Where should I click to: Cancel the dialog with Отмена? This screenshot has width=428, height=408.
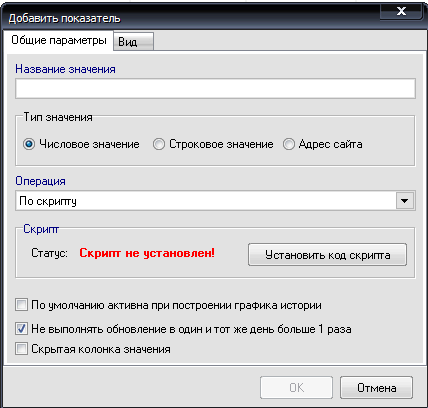pos(377,388)
